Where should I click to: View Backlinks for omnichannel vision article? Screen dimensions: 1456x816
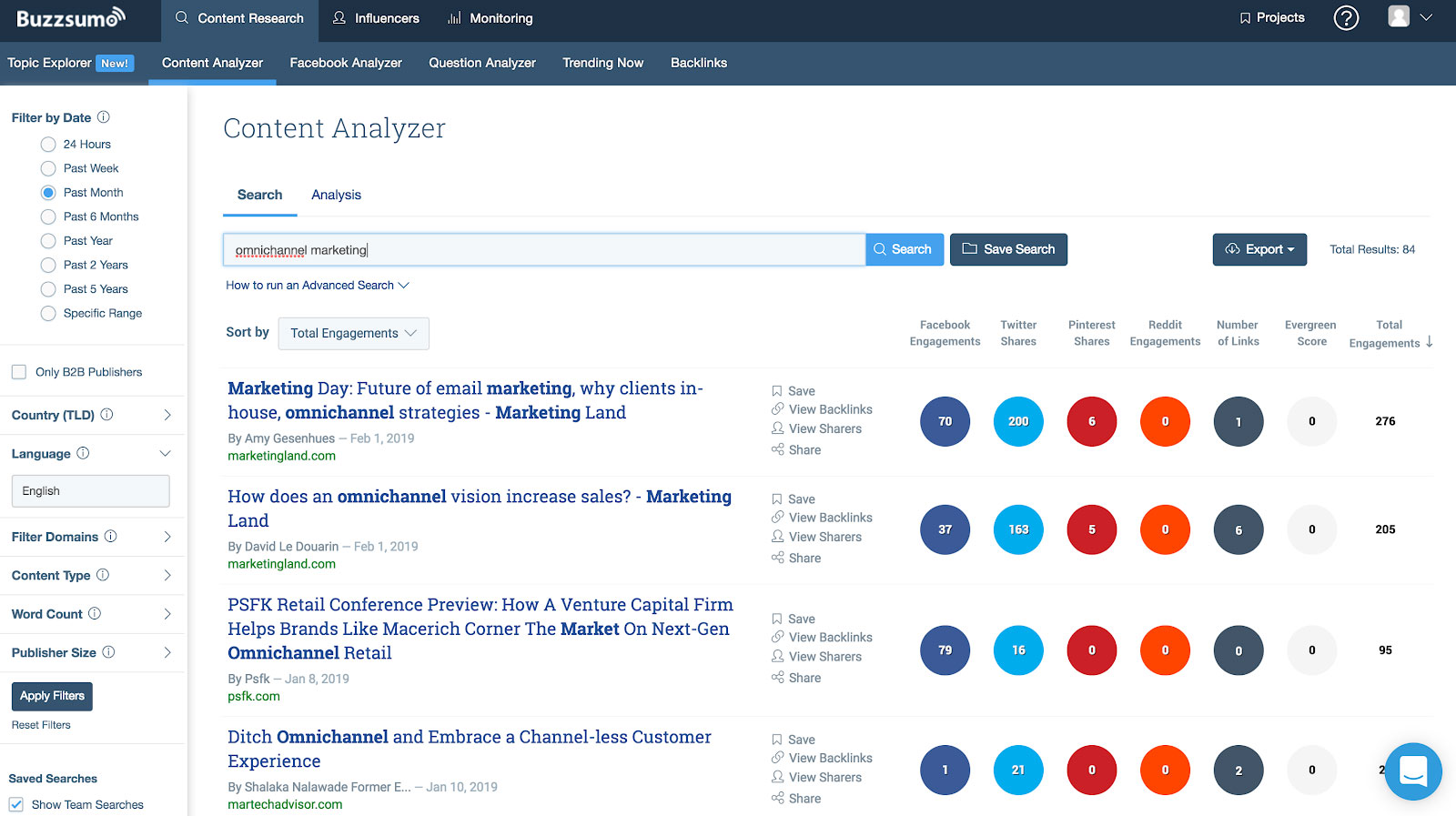822,518
